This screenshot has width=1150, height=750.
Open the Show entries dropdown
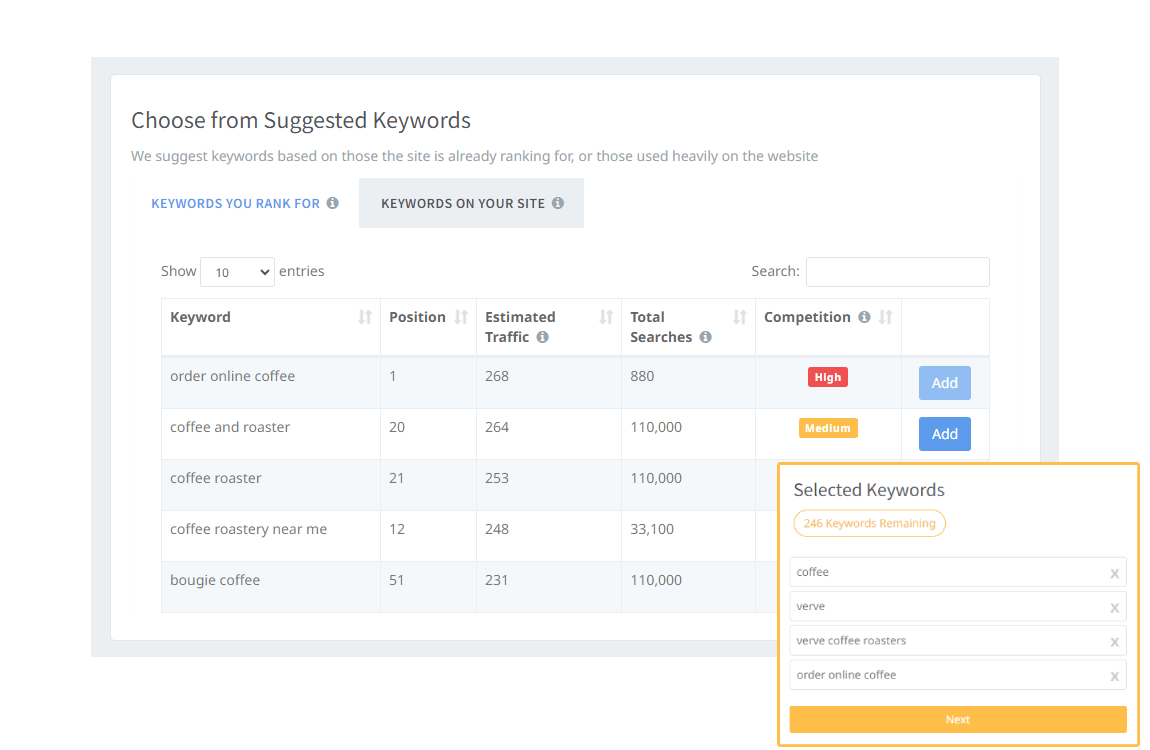238,272
